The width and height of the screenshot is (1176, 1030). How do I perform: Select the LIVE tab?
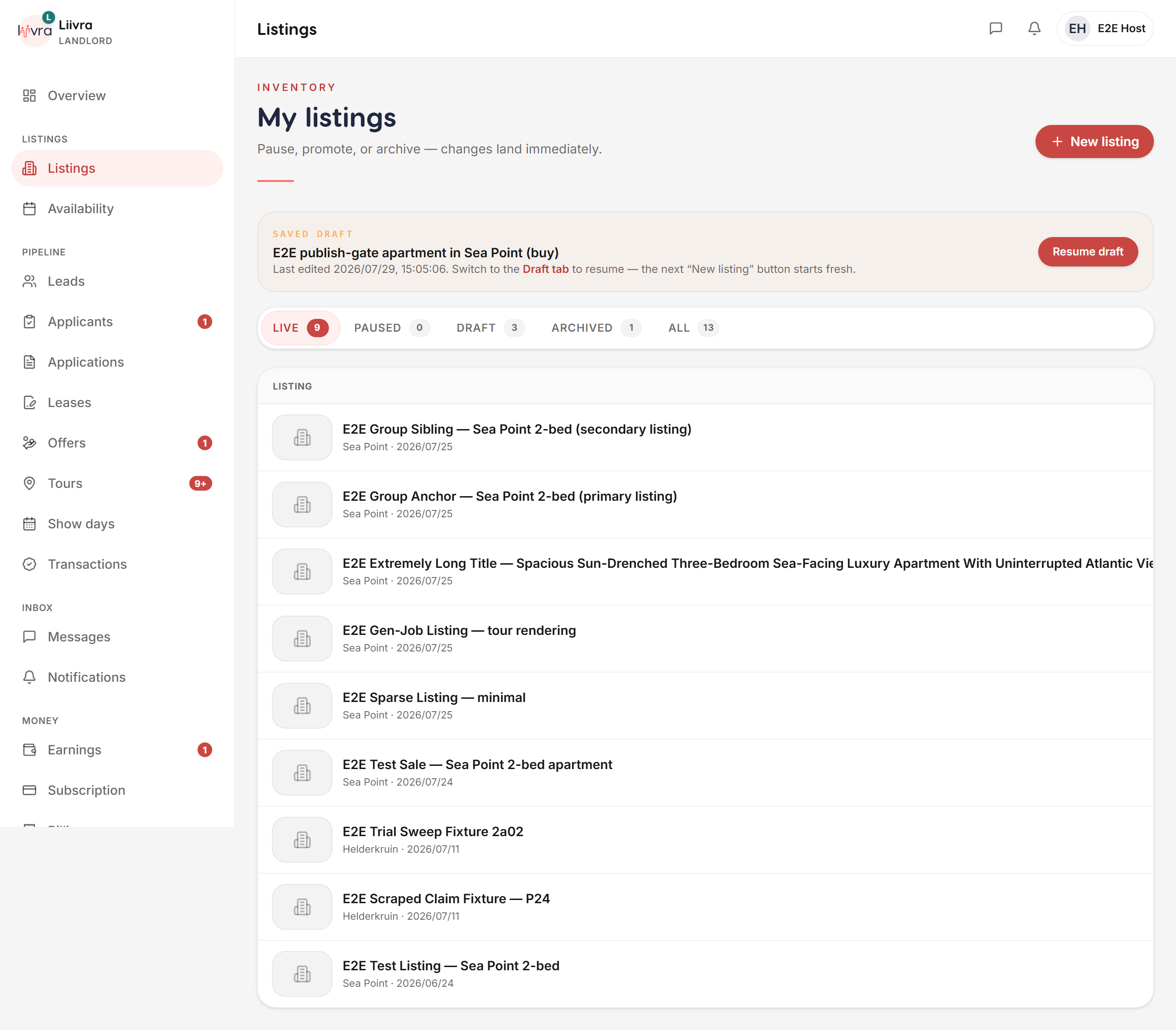pyautogui.click(x=300, y=328)
